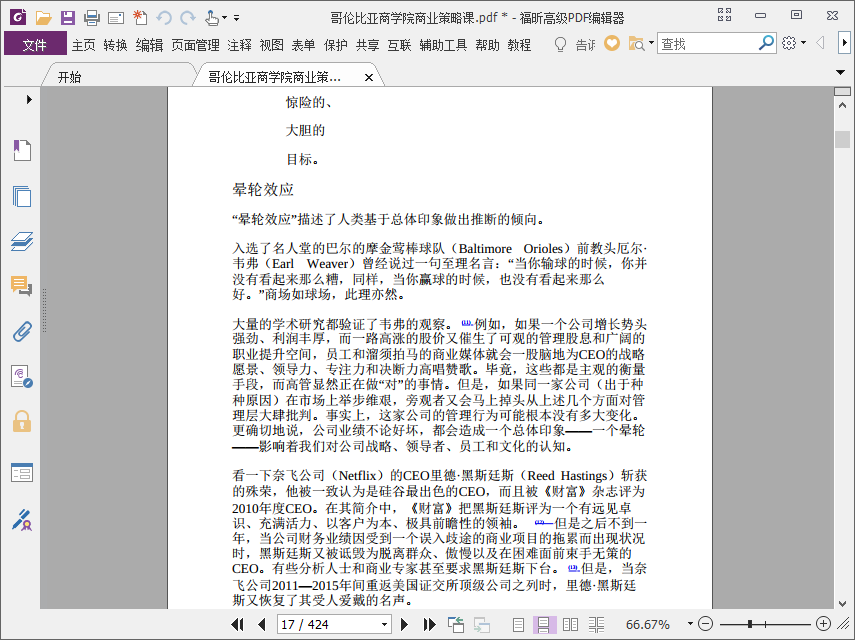The width and height of the screenshot is (855, 640).
Task: Click in the 查找 search field
Action: pos(707,44)
